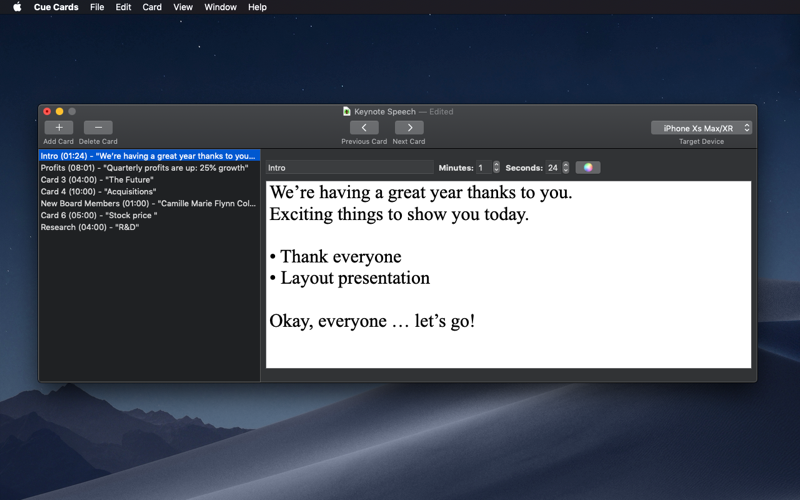Open the Window menu

point(220,7)
